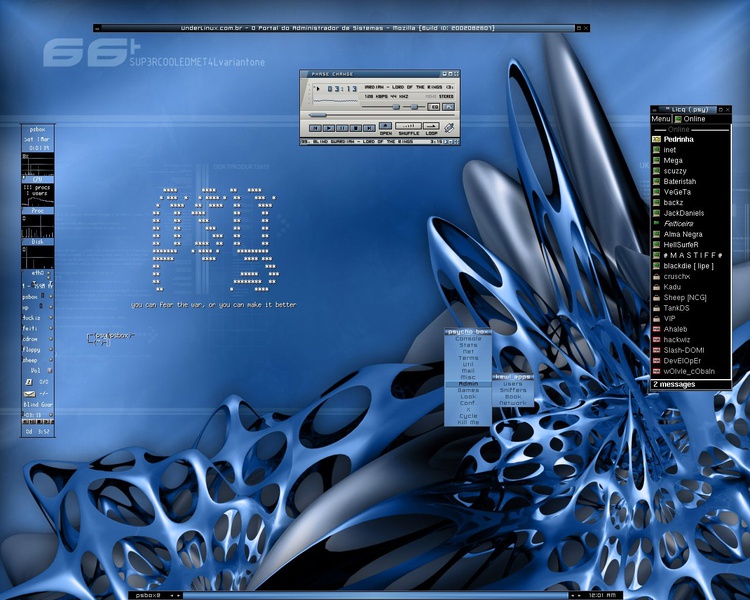
Task: Select contact scuzzy in Licq list
Action: coord(691,171)
